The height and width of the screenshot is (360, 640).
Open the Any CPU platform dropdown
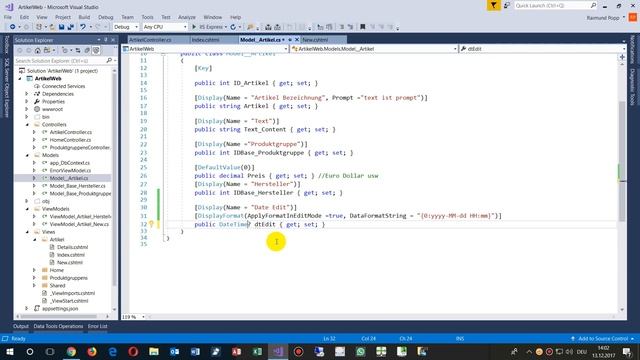point(165,27)
